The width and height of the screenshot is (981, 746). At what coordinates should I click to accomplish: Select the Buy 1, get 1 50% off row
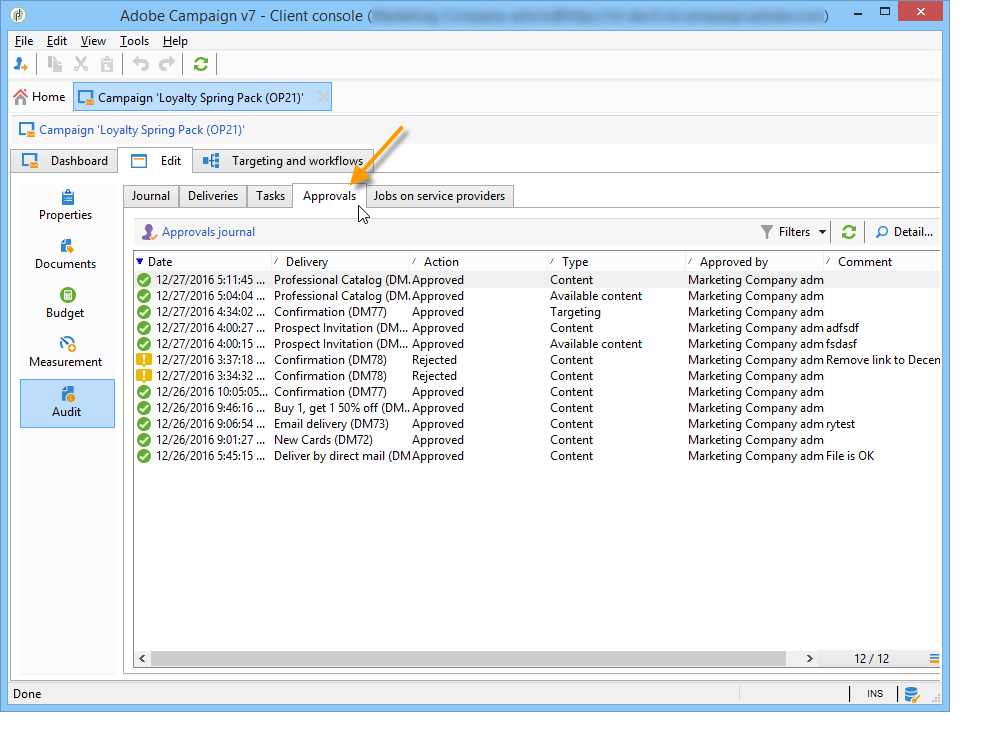(537, 408)
